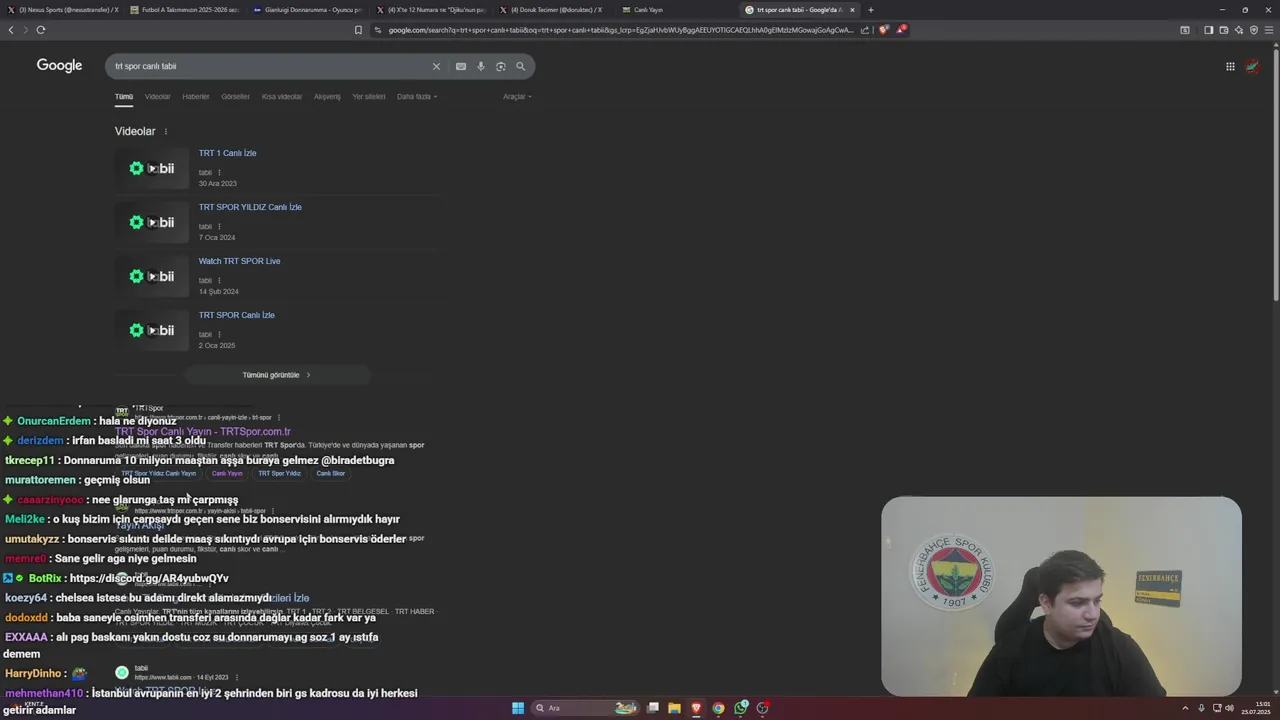
Task: Open the Google account avatar
Action: (1253, 66)
